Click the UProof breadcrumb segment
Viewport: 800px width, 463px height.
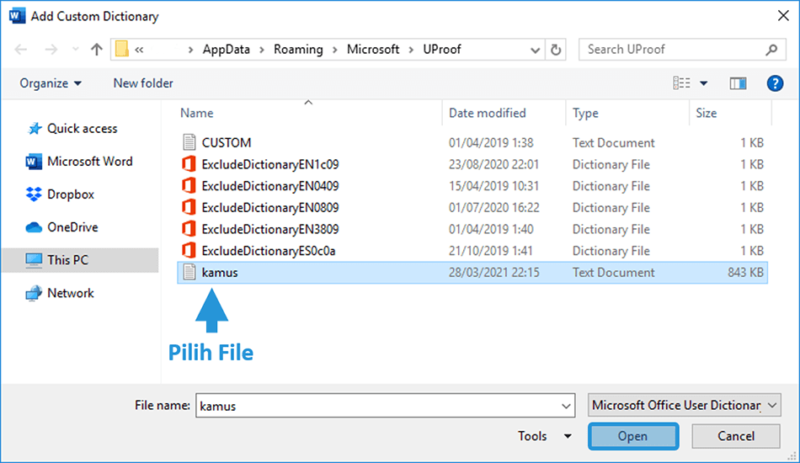click(442, 50)
